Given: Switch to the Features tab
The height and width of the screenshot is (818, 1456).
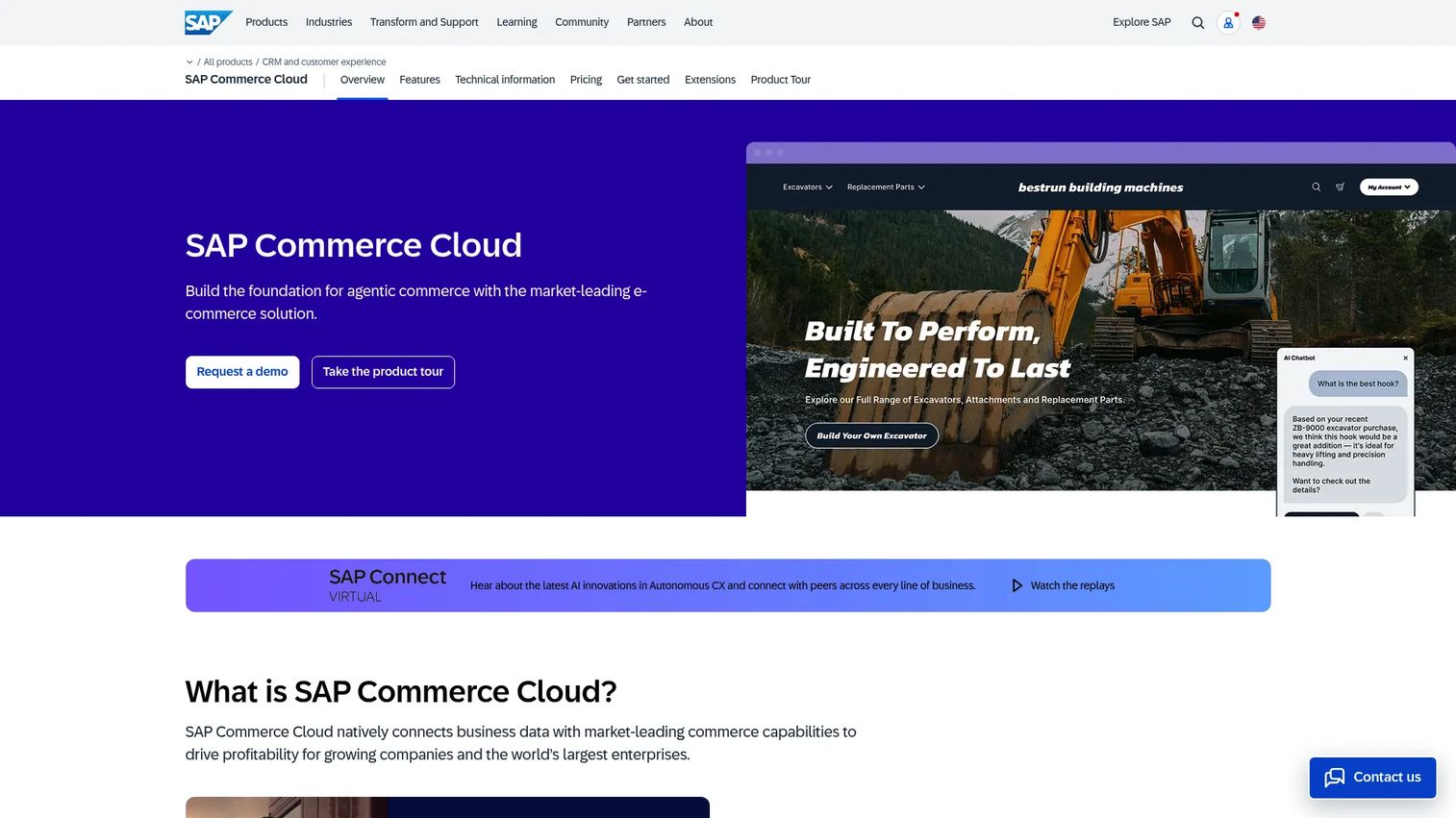Looking at the screenshot, I should point(419,80).
